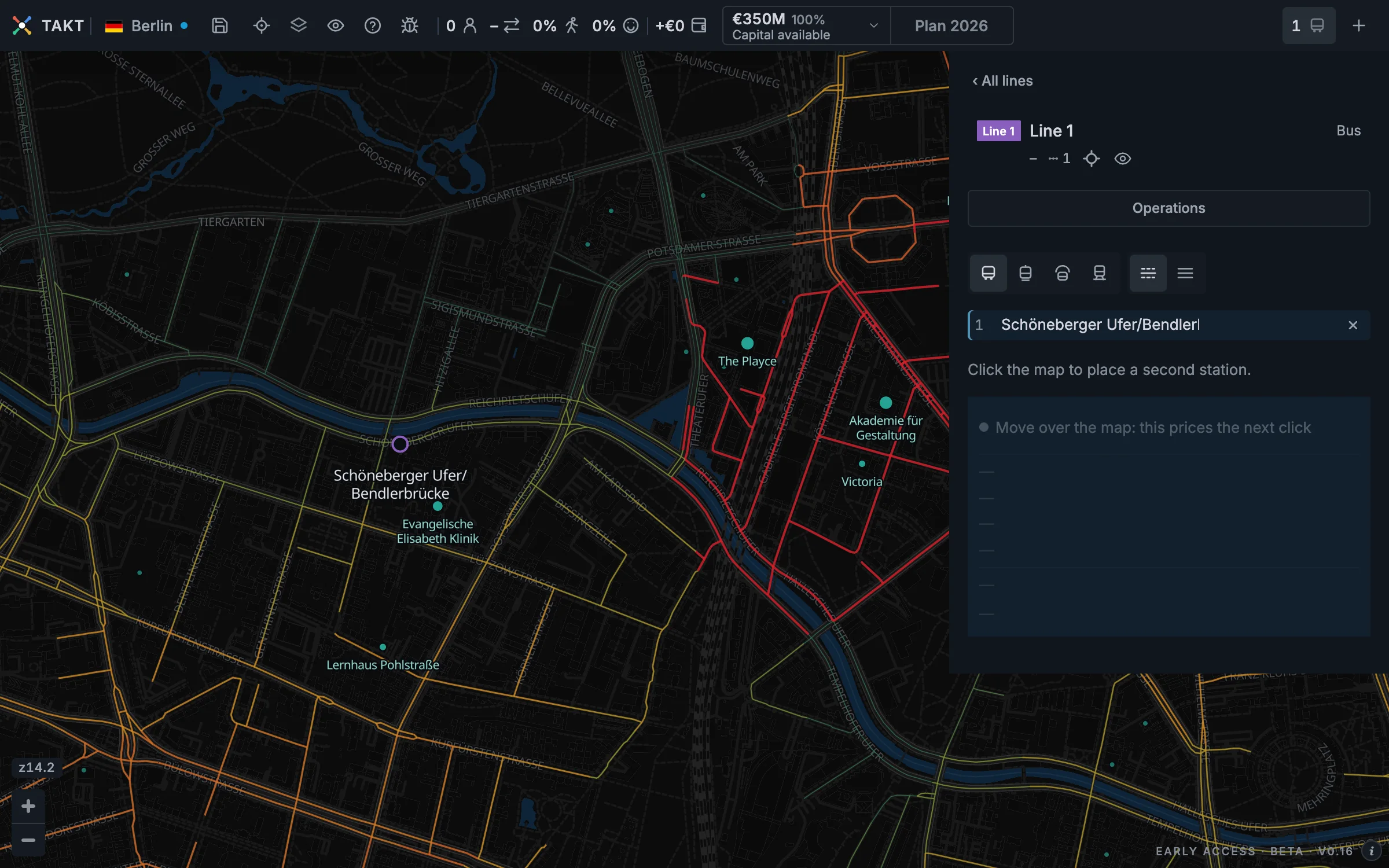Click the TAKT logo icon
Viewport: 1389px width, 868px height.
coord(22,25)
